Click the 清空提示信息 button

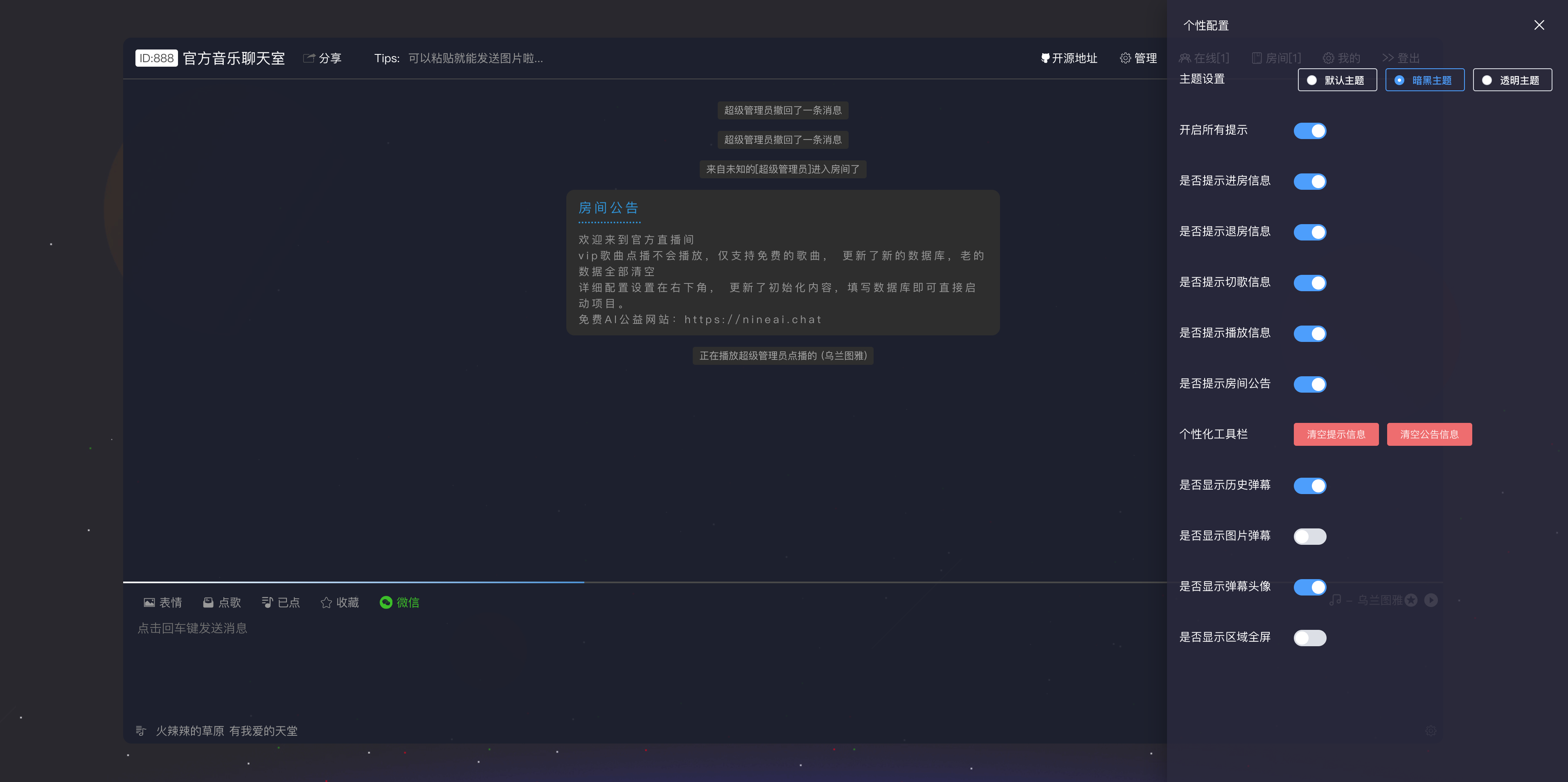pyautogui.click(x=1336, y=434)
